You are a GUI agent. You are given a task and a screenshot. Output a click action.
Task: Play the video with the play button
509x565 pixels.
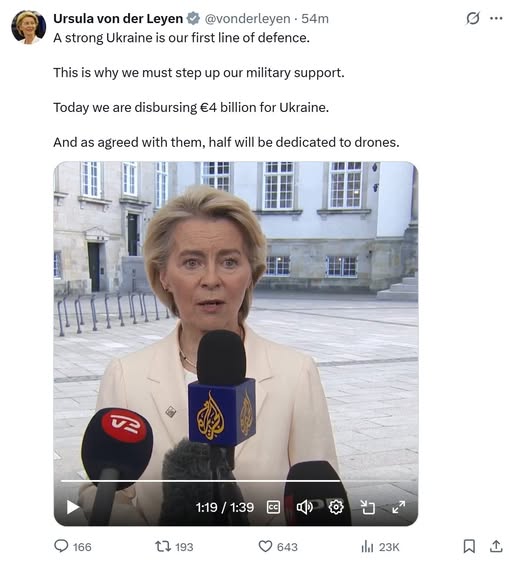pyautogui.click(x=73, y=507)
